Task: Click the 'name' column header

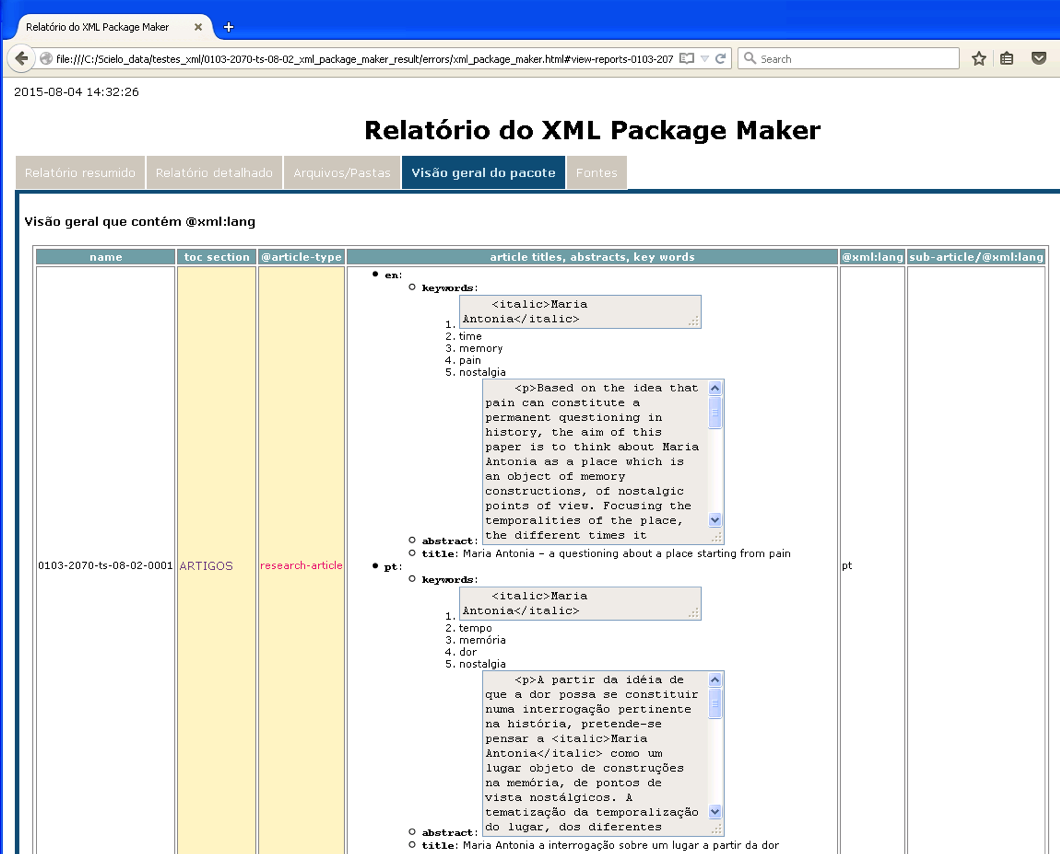Action: coord(105,257)
